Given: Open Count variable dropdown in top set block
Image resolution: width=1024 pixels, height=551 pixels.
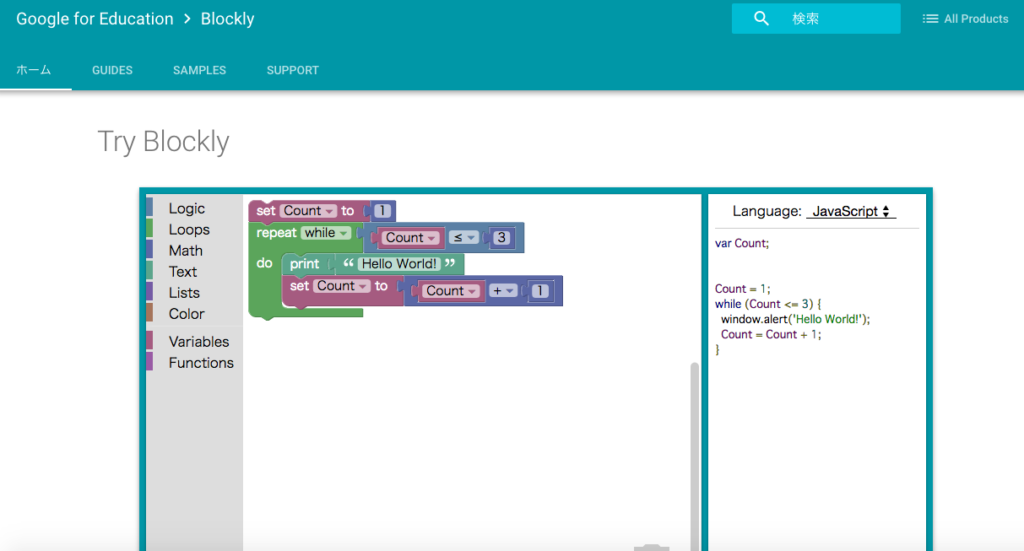Looking at the screenshot, I should [308, 211].
